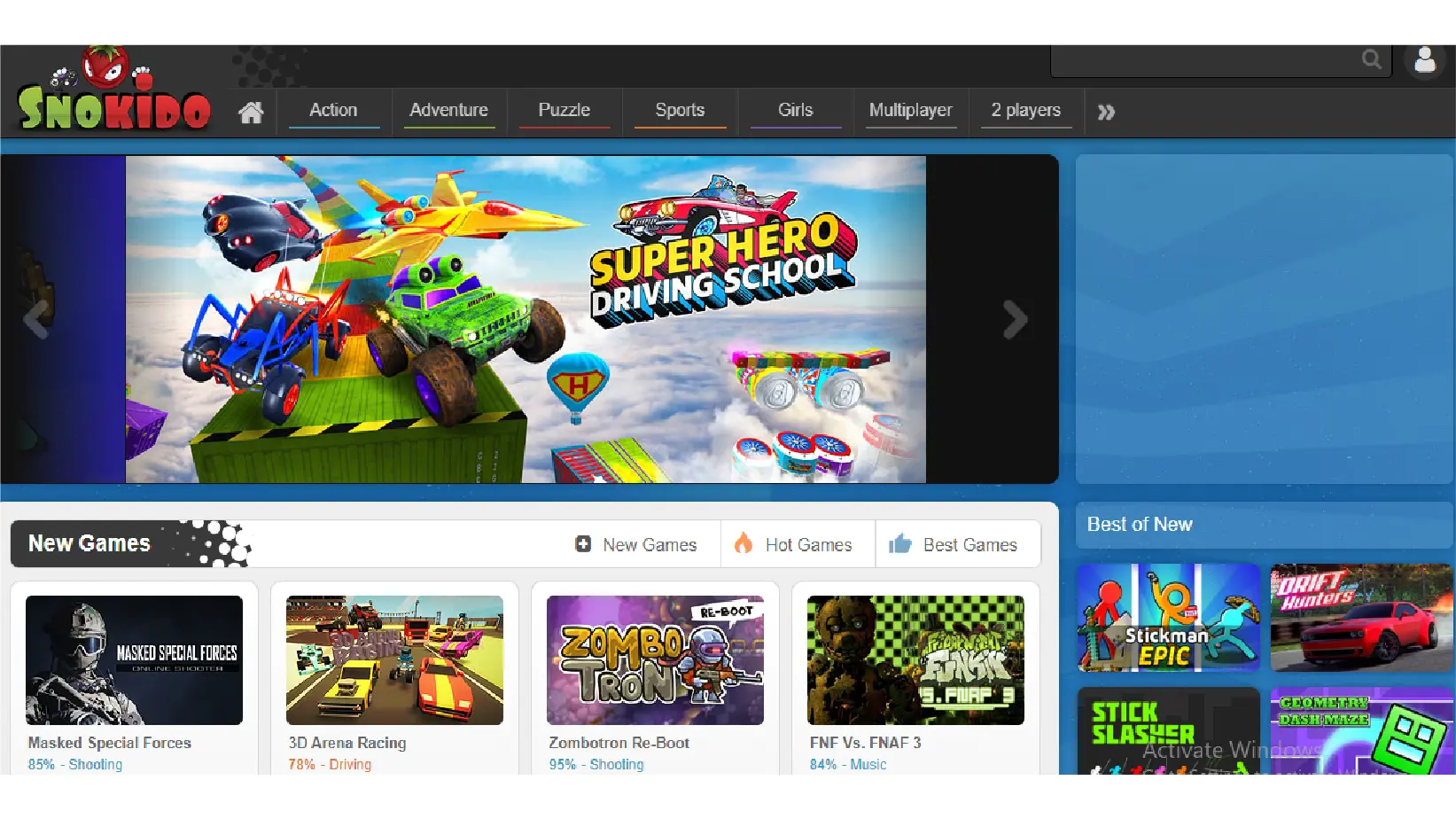The image size is (1456, 819).
Task: Open Shooting category under Zombotron Re-Boot
Action: pos(617,764)
